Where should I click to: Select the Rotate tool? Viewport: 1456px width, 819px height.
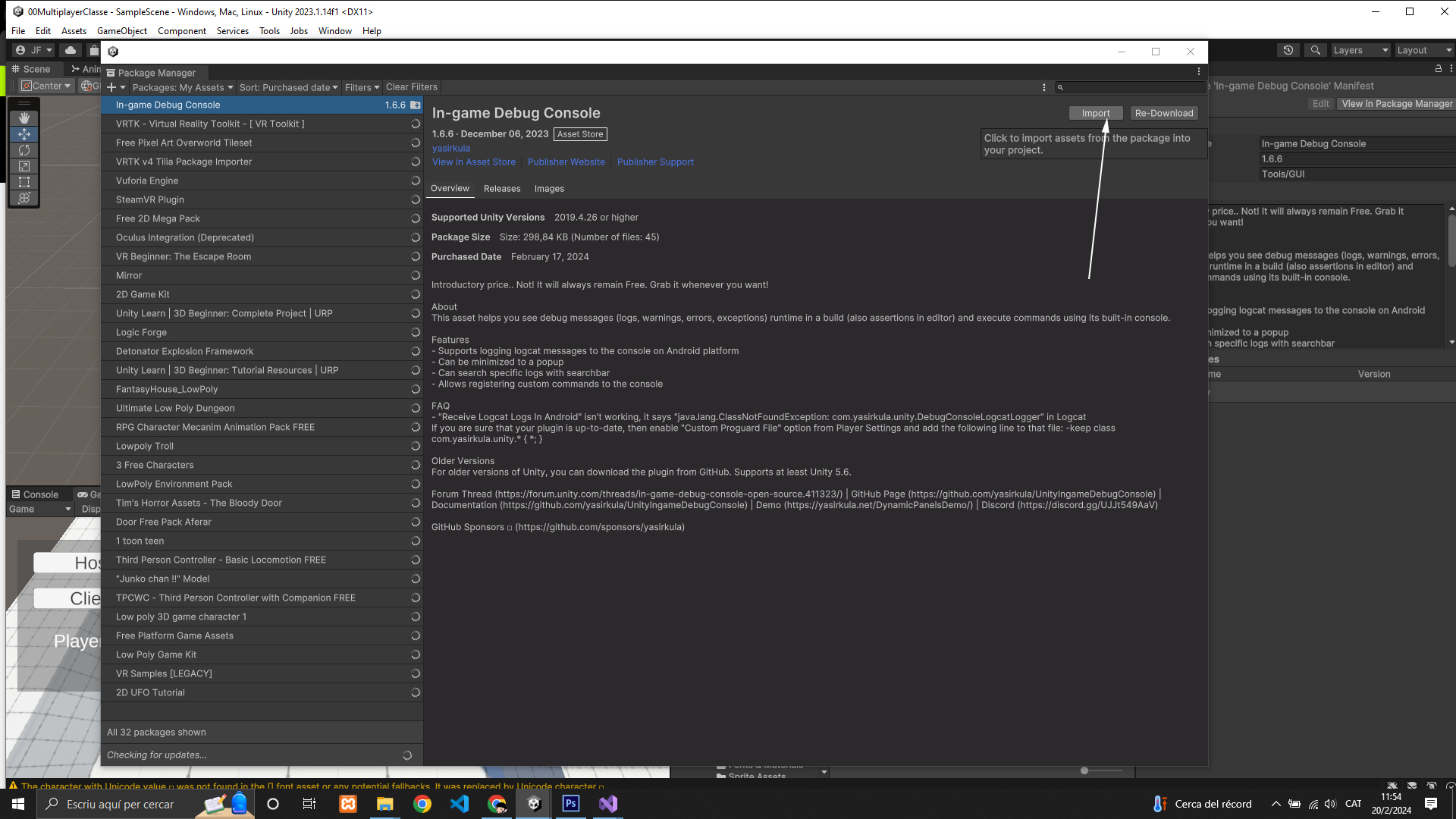click(x=24, y=150)
